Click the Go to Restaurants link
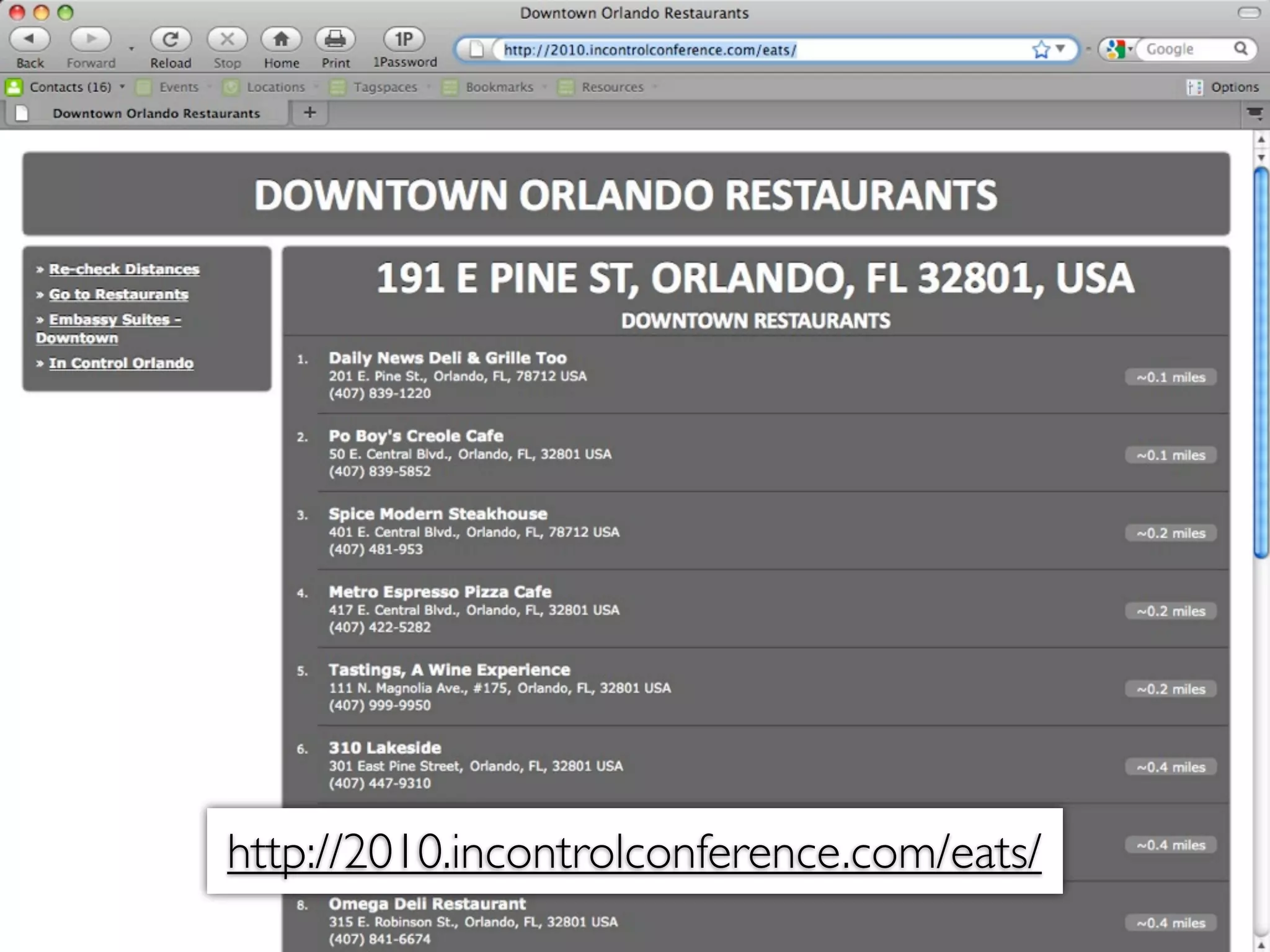Viewport: 1270px width, 952px height. tap(118, 294)
